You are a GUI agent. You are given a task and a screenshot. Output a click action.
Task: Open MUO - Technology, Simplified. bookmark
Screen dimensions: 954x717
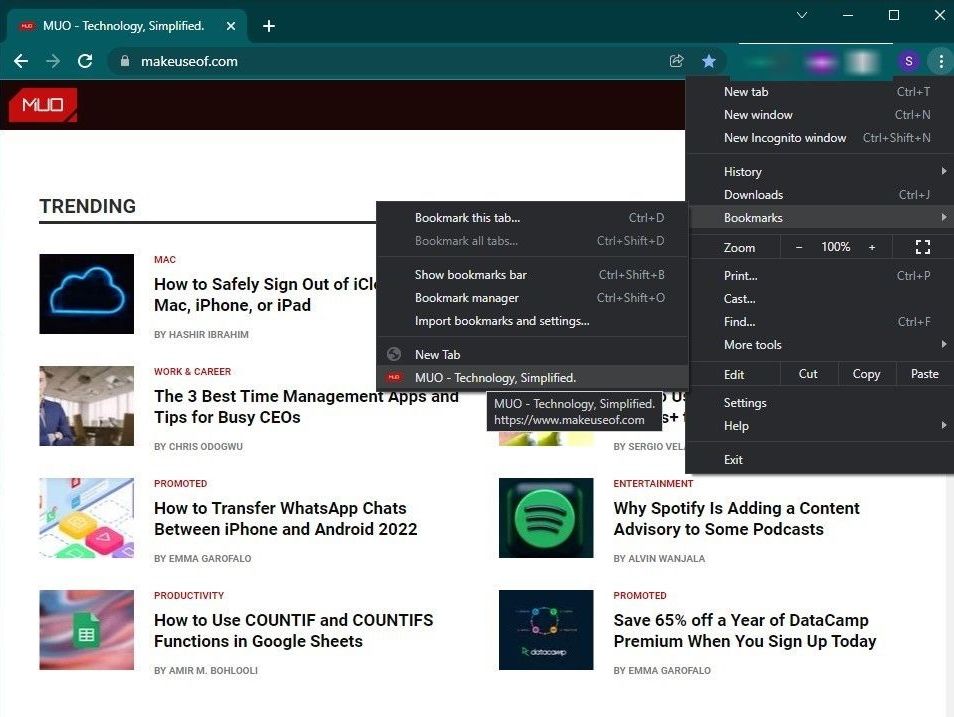point(532,378)
